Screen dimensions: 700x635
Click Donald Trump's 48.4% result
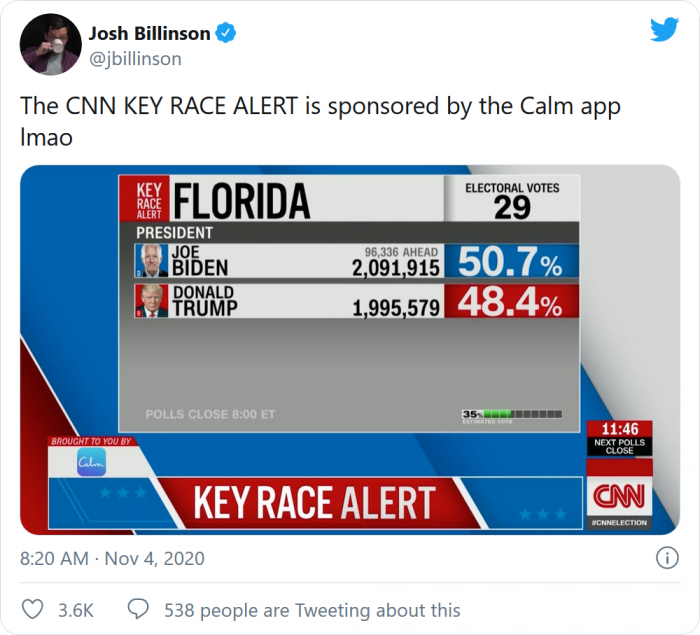point(510,304)
